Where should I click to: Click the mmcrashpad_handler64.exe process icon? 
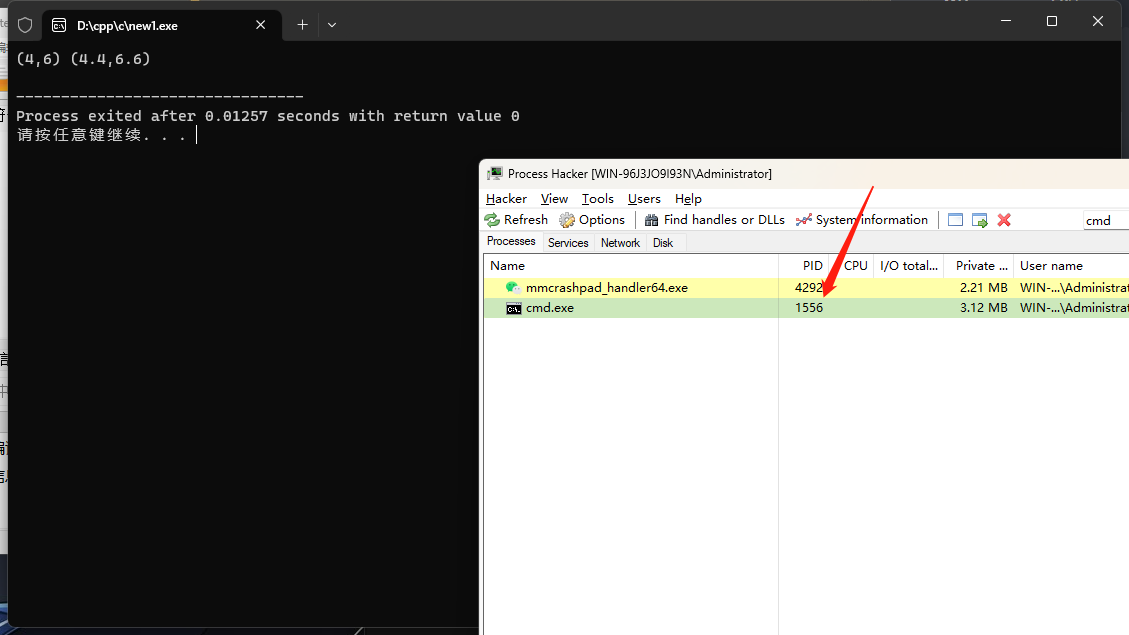[513, 287]
